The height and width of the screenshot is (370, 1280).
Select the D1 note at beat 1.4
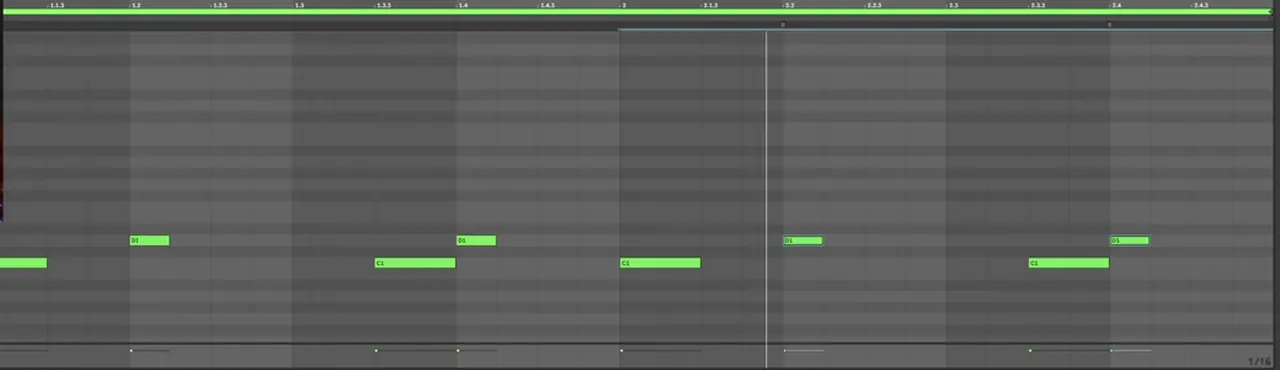click(x=476, y=240)
